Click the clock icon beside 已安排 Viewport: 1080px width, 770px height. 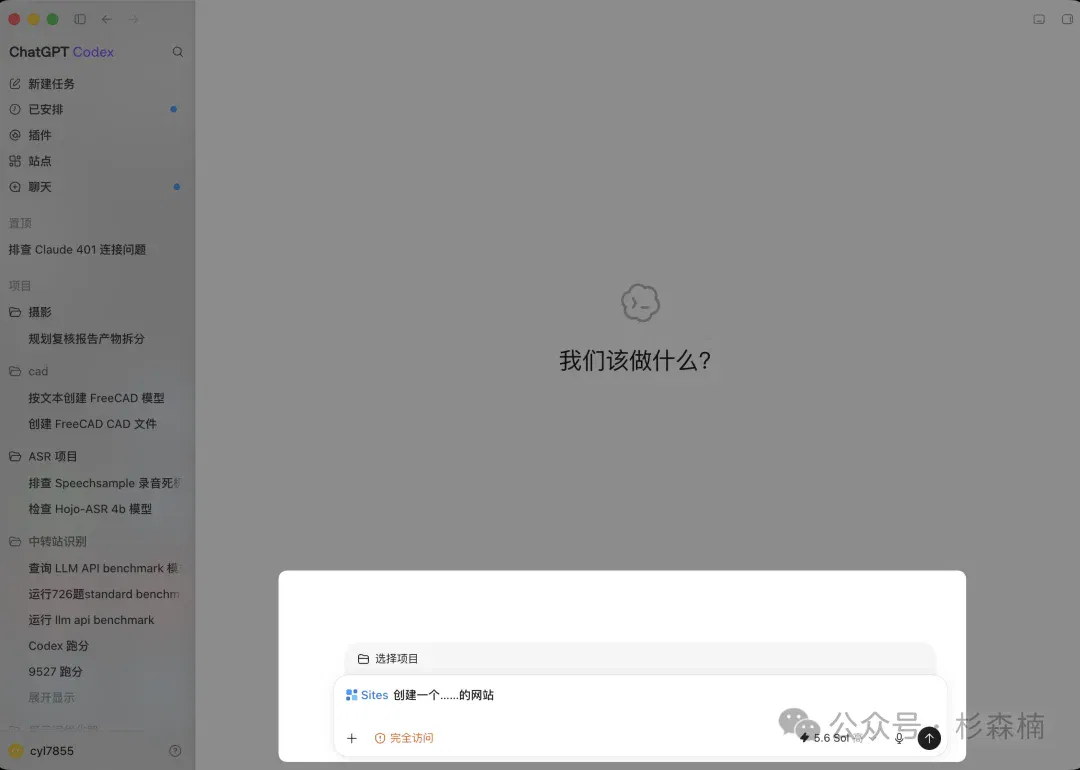15,110
